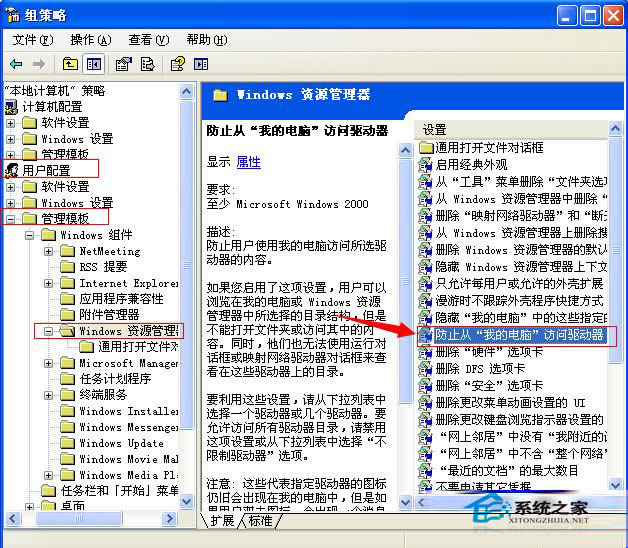
Task: Select the RSS 提要 folder
Action: pos(103,267)
